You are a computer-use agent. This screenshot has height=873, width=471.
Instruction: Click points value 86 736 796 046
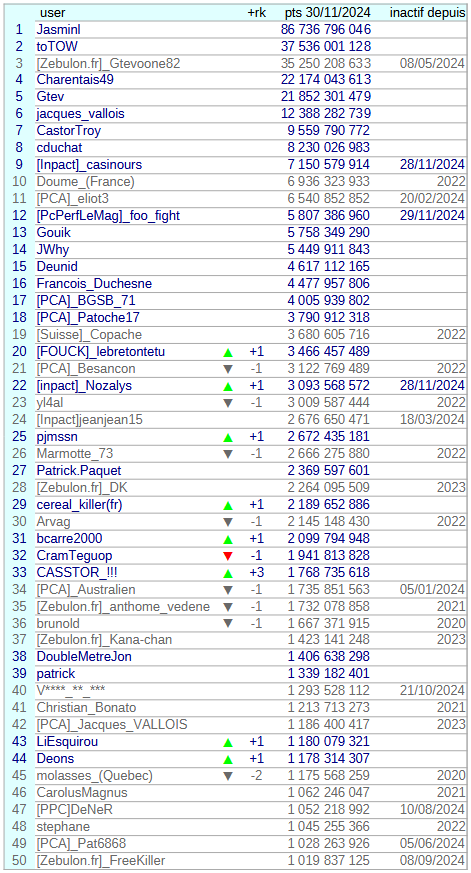[x=326, y=30]
